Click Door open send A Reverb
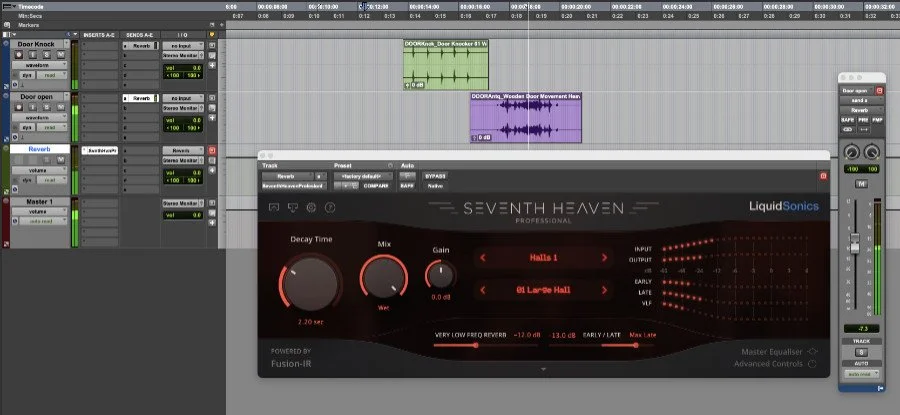The height and width of the screenshot is (415, 900). [141, 98]
